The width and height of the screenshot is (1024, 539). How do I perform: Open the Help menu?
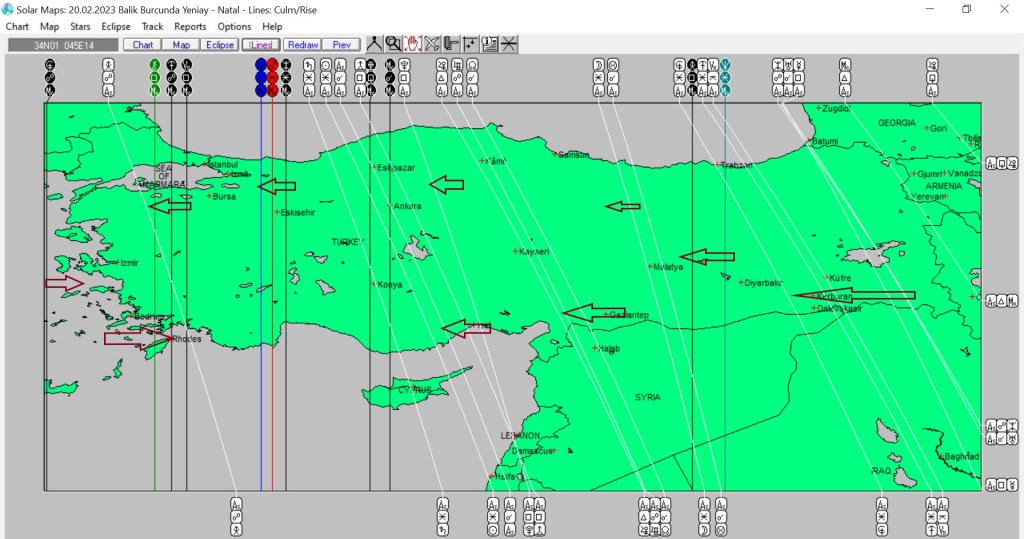tap(272, 27)
